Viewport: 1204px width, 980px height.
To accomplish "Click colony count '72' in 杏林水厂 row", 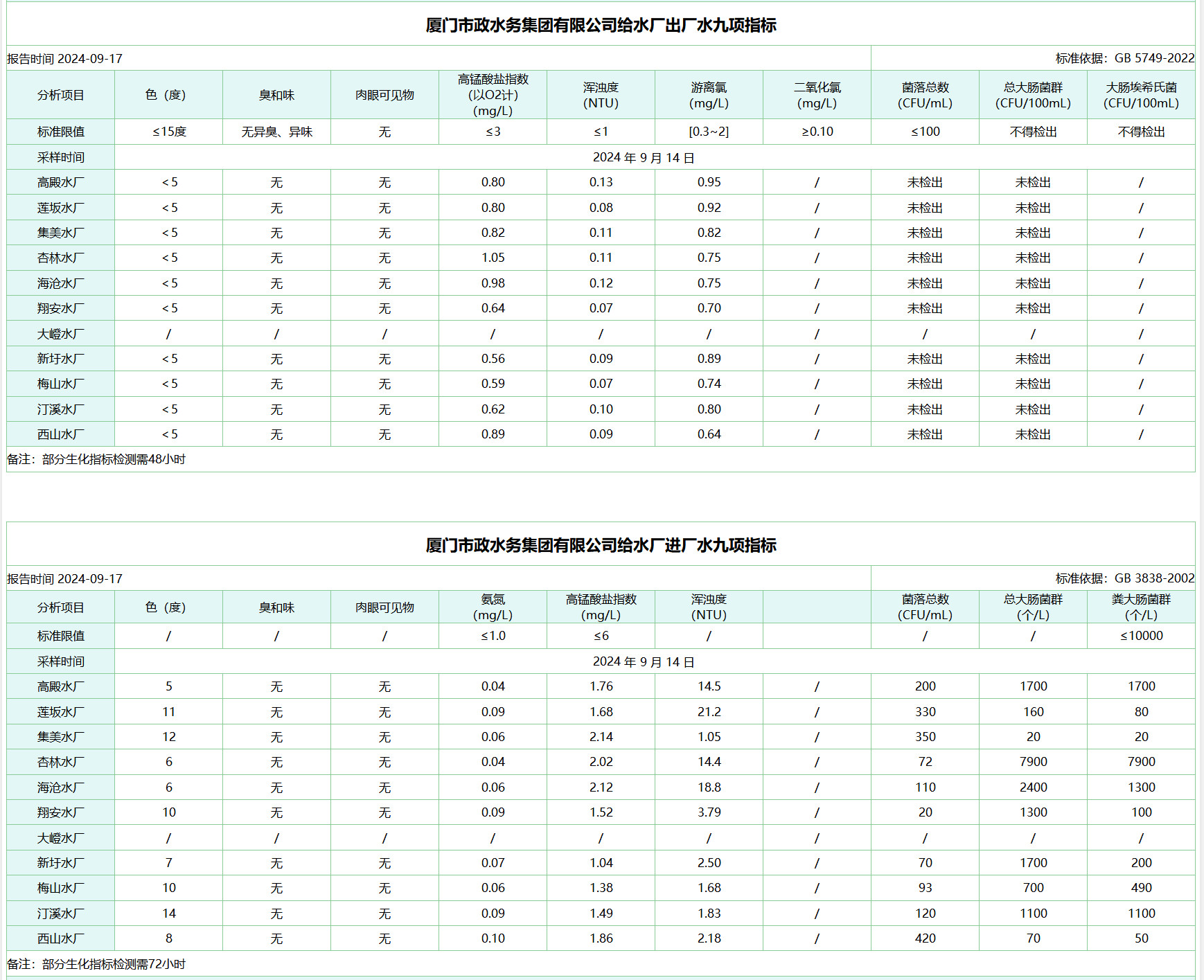I will 925,762.
